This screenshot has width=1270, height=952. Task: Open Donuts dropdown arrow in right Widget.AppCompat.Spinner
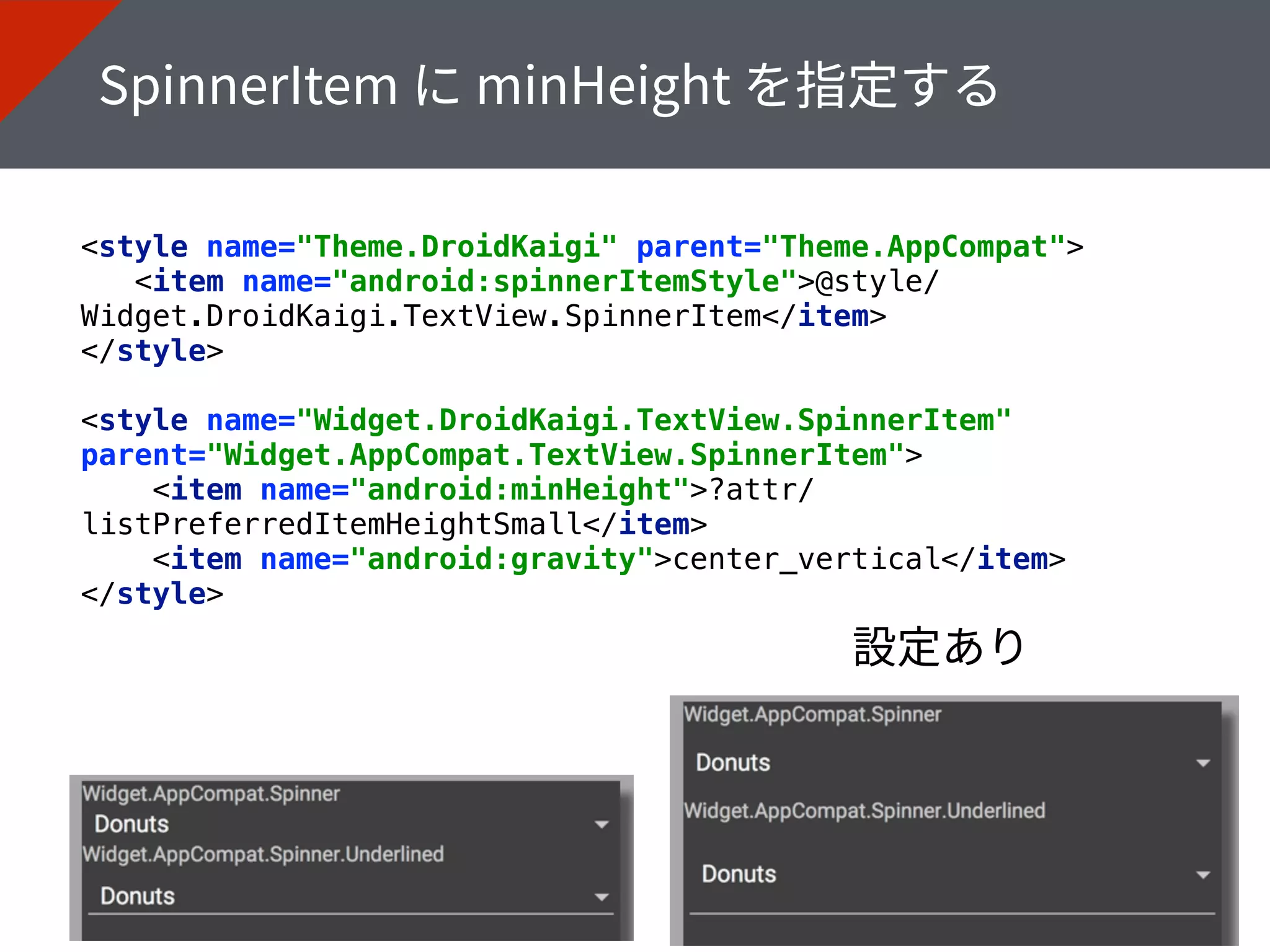1203,763
